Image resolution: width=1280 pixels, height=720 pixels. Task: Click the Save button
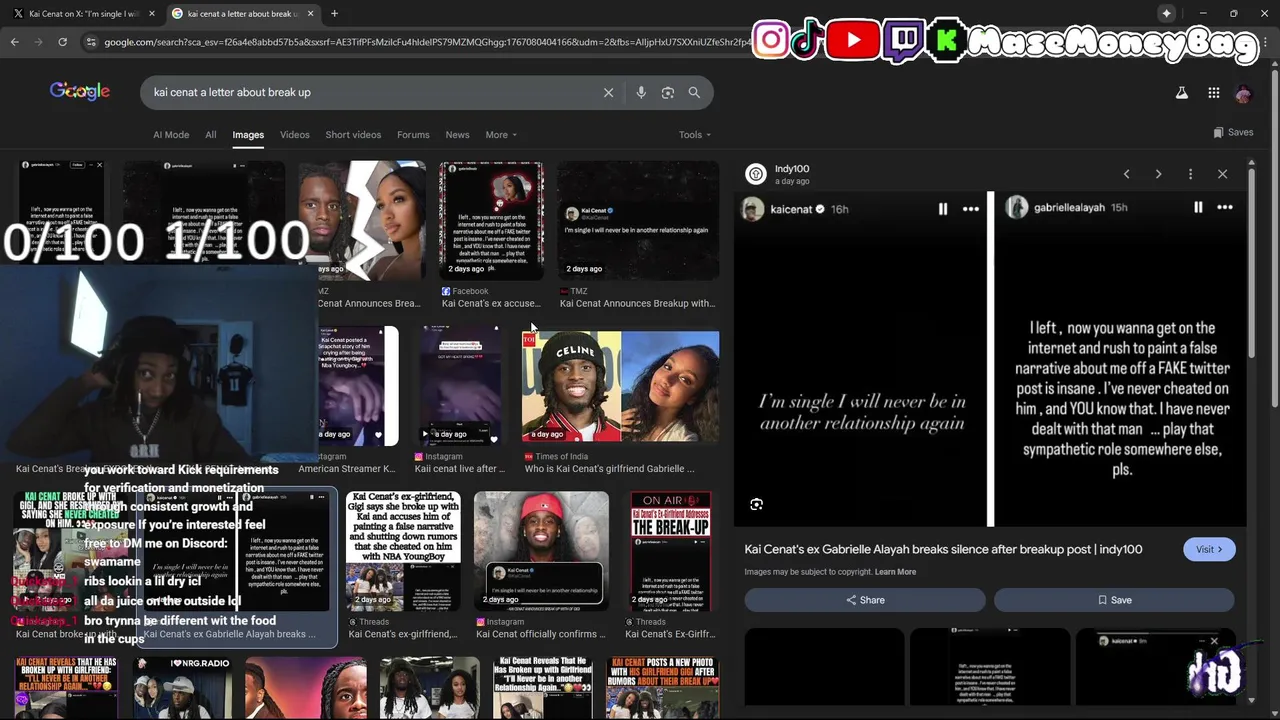tap(1114, 600)
